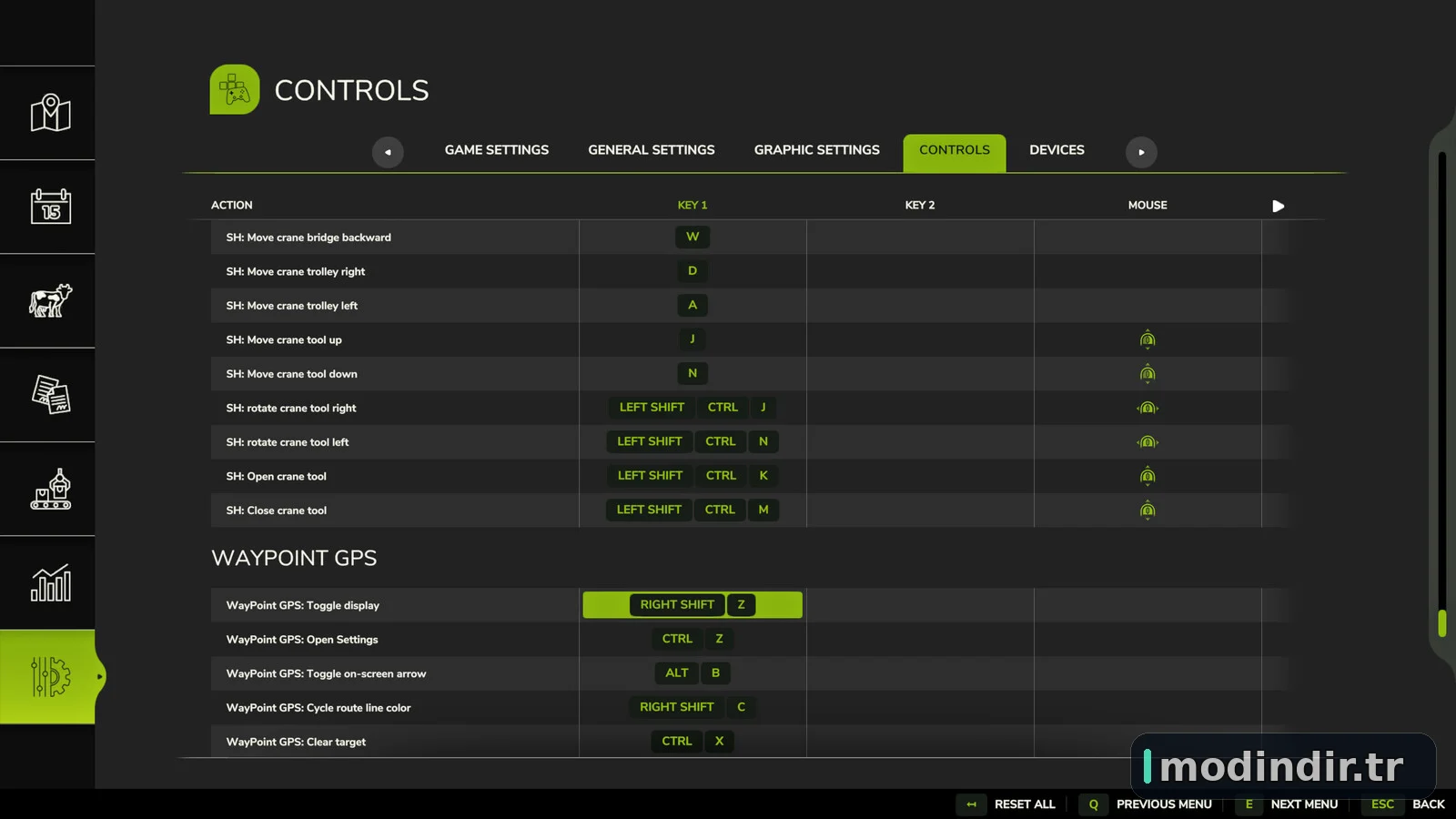
Task: Click Key 2 cell for WayPoint GPS Toggle display
Action: coord(920,605)
